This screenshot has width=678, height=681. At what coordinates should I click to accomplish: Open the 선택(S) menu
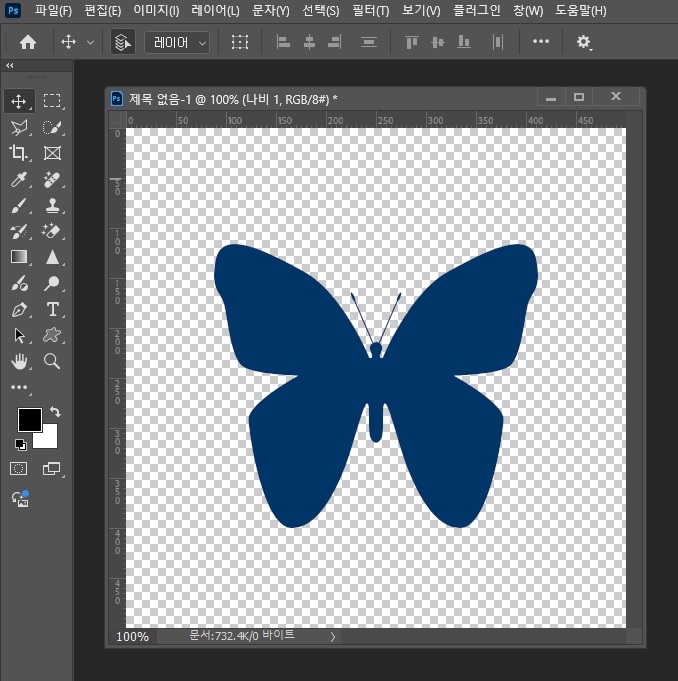(321, 10)
